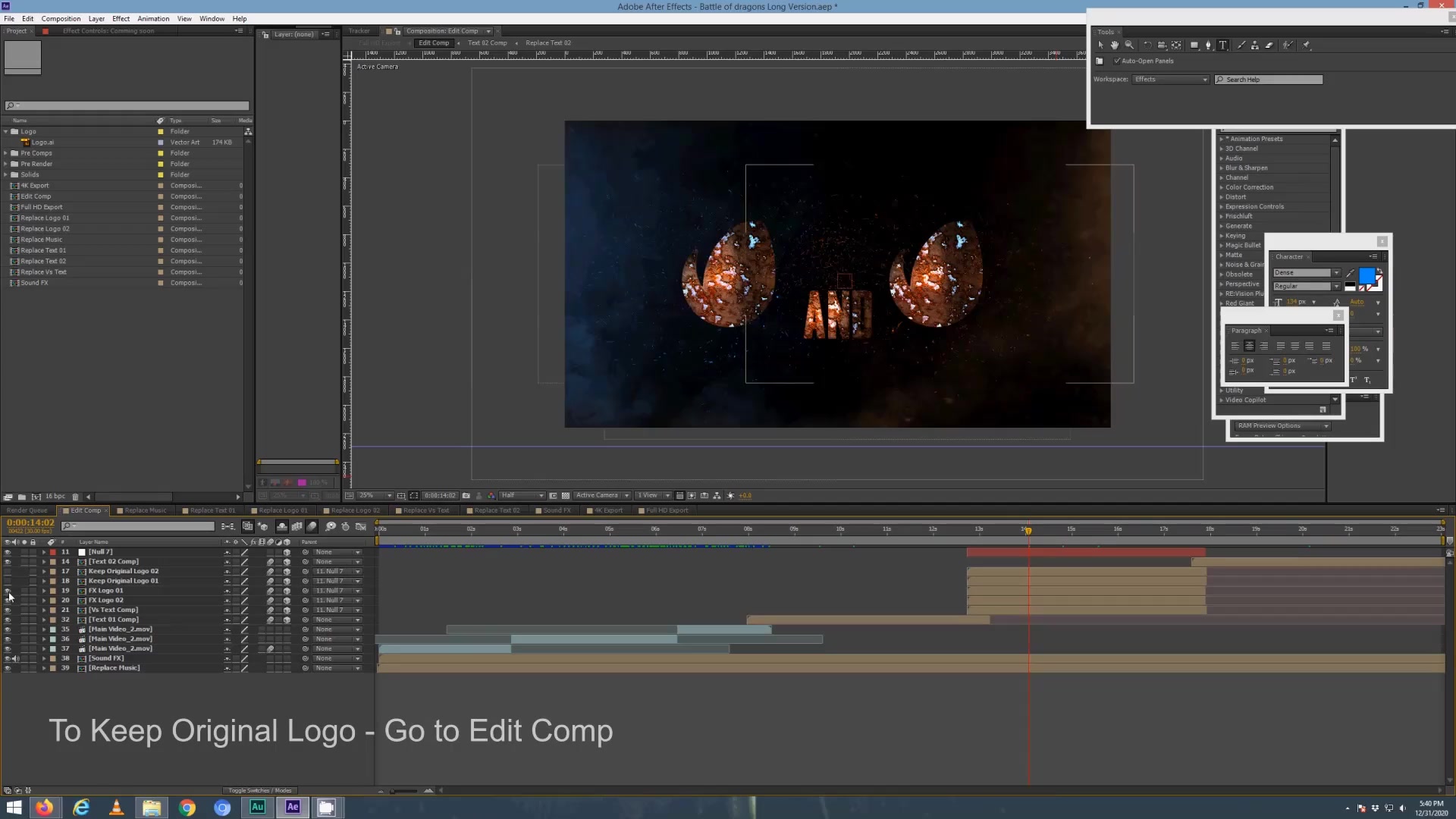Open the Graph Editor icon
Image resolution: width=1456 pixels, height=819 pixels.
pyautogui.click(x=361, y=526)
